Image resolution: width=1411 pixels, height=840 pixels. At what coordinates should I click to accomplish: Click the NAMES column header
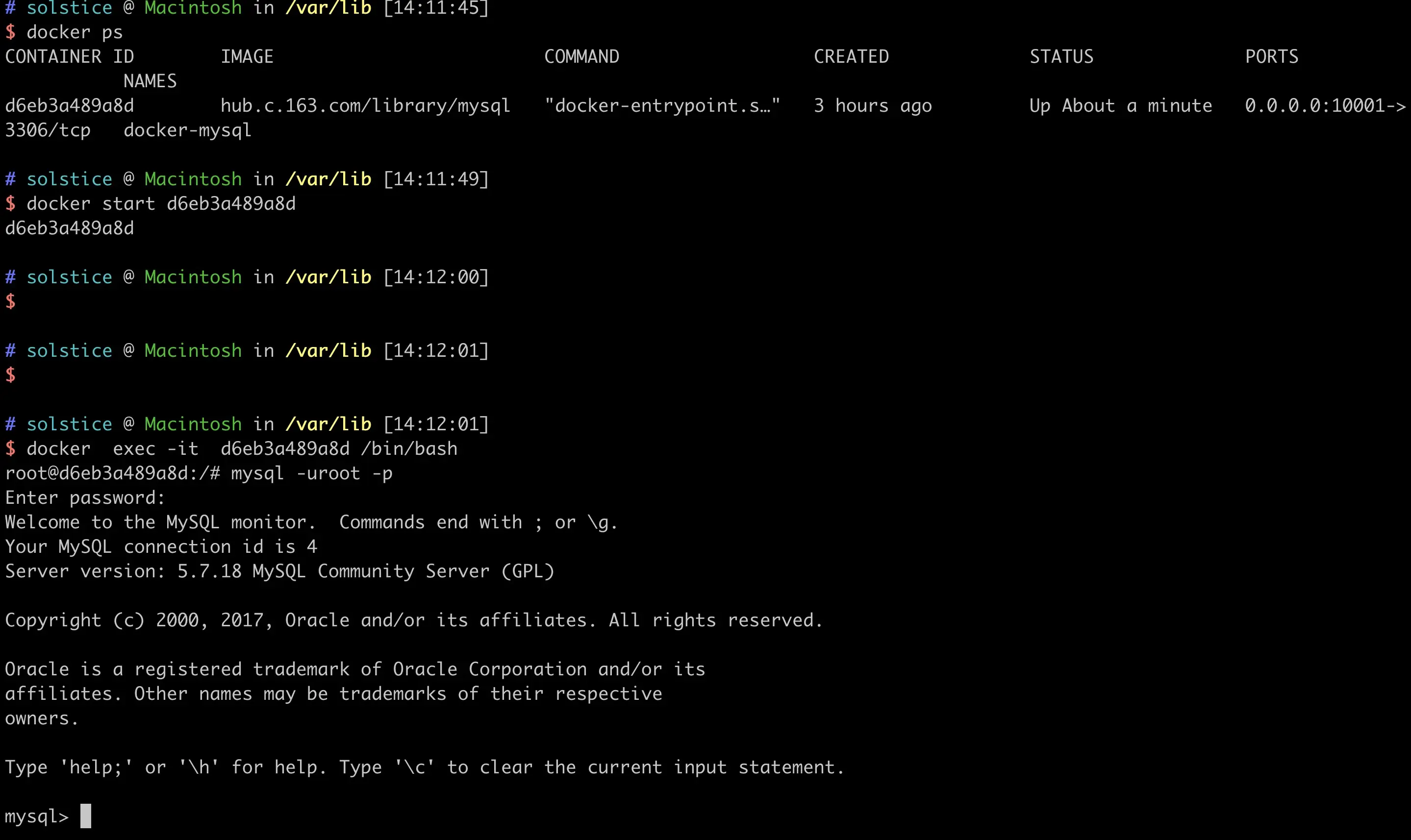150,81
